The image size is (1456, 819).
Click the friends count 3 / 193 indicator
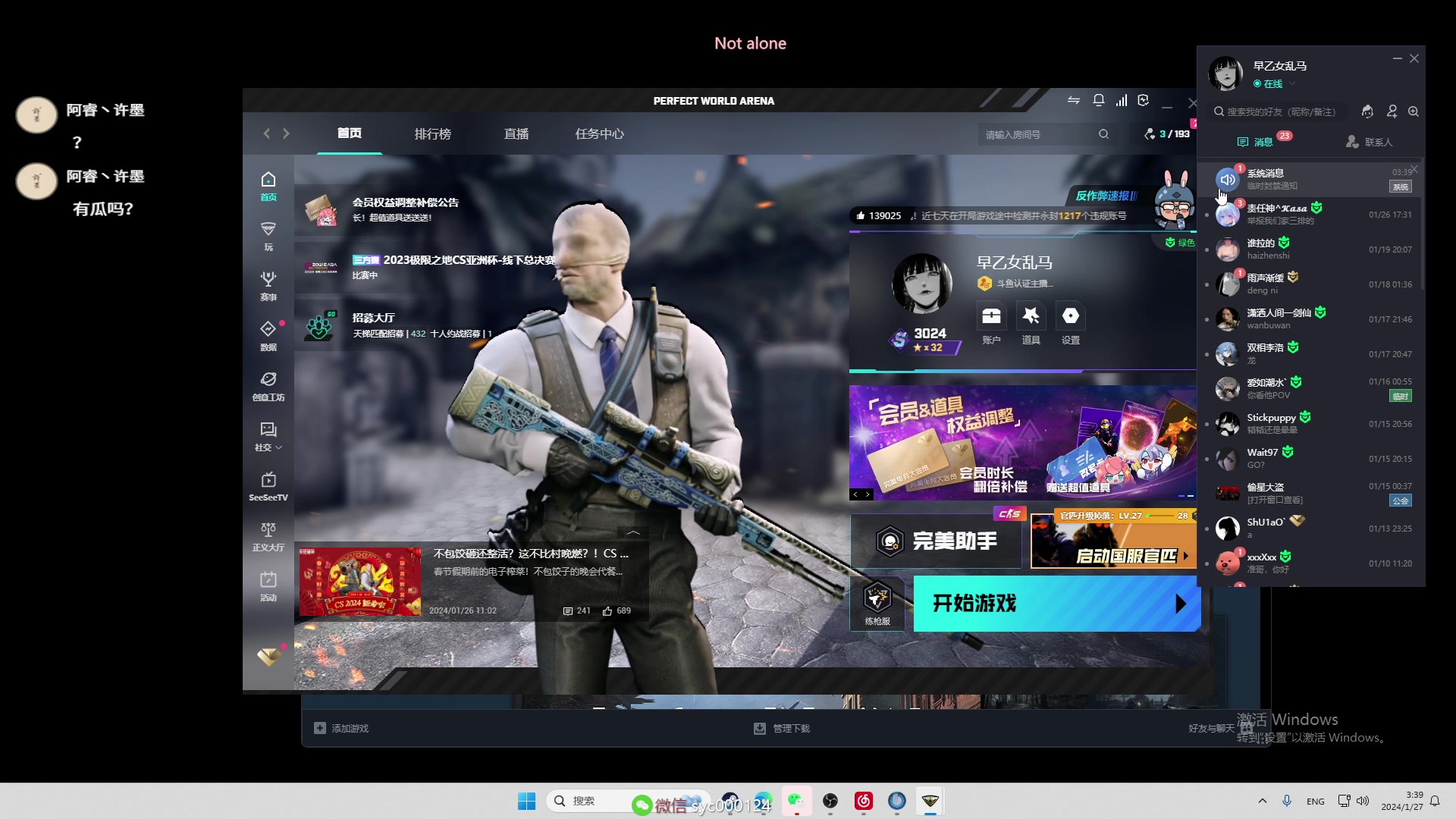click(1167, 133)
